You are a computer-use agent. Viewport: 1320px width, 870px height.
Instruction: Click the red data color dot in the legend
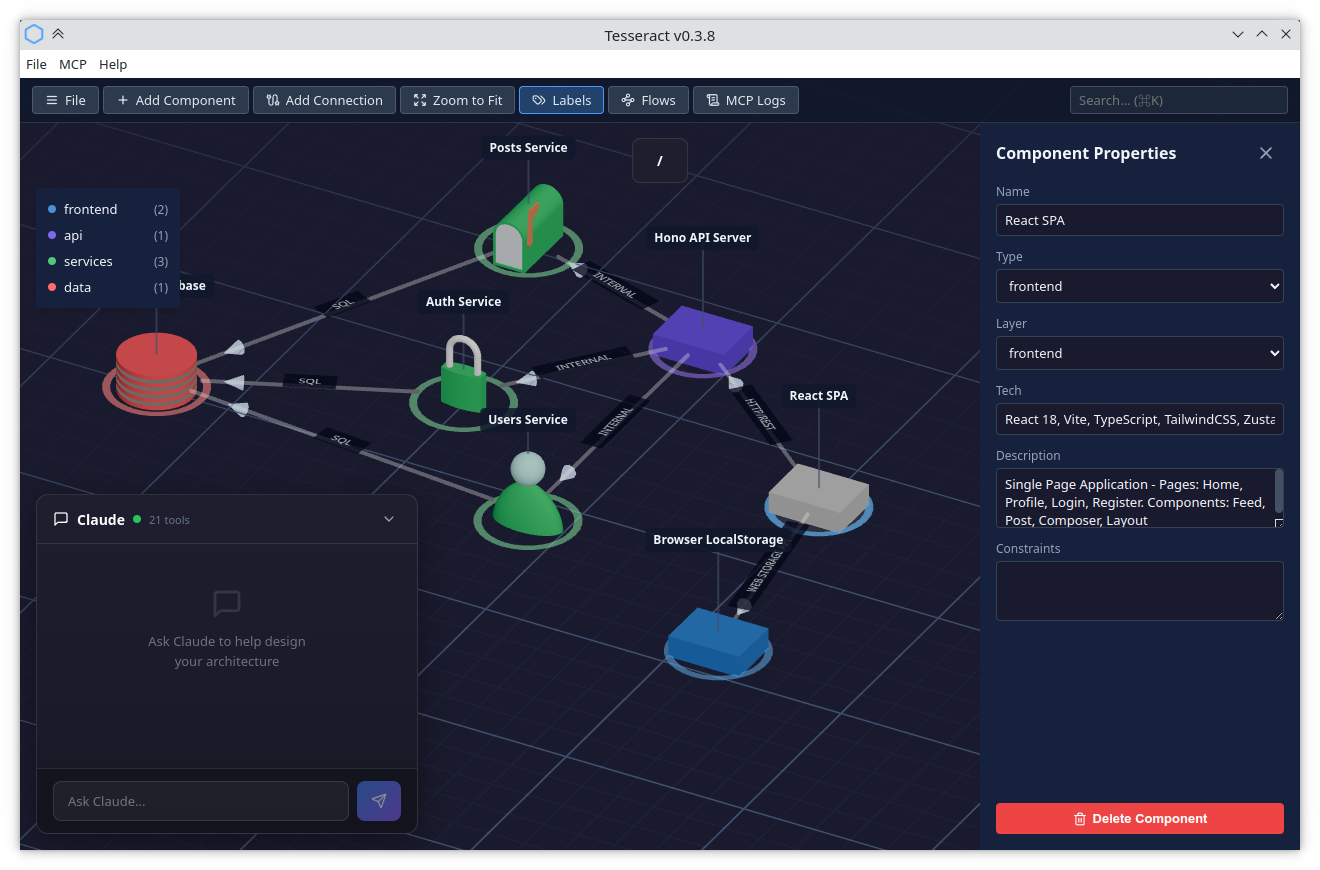point(52,287)
